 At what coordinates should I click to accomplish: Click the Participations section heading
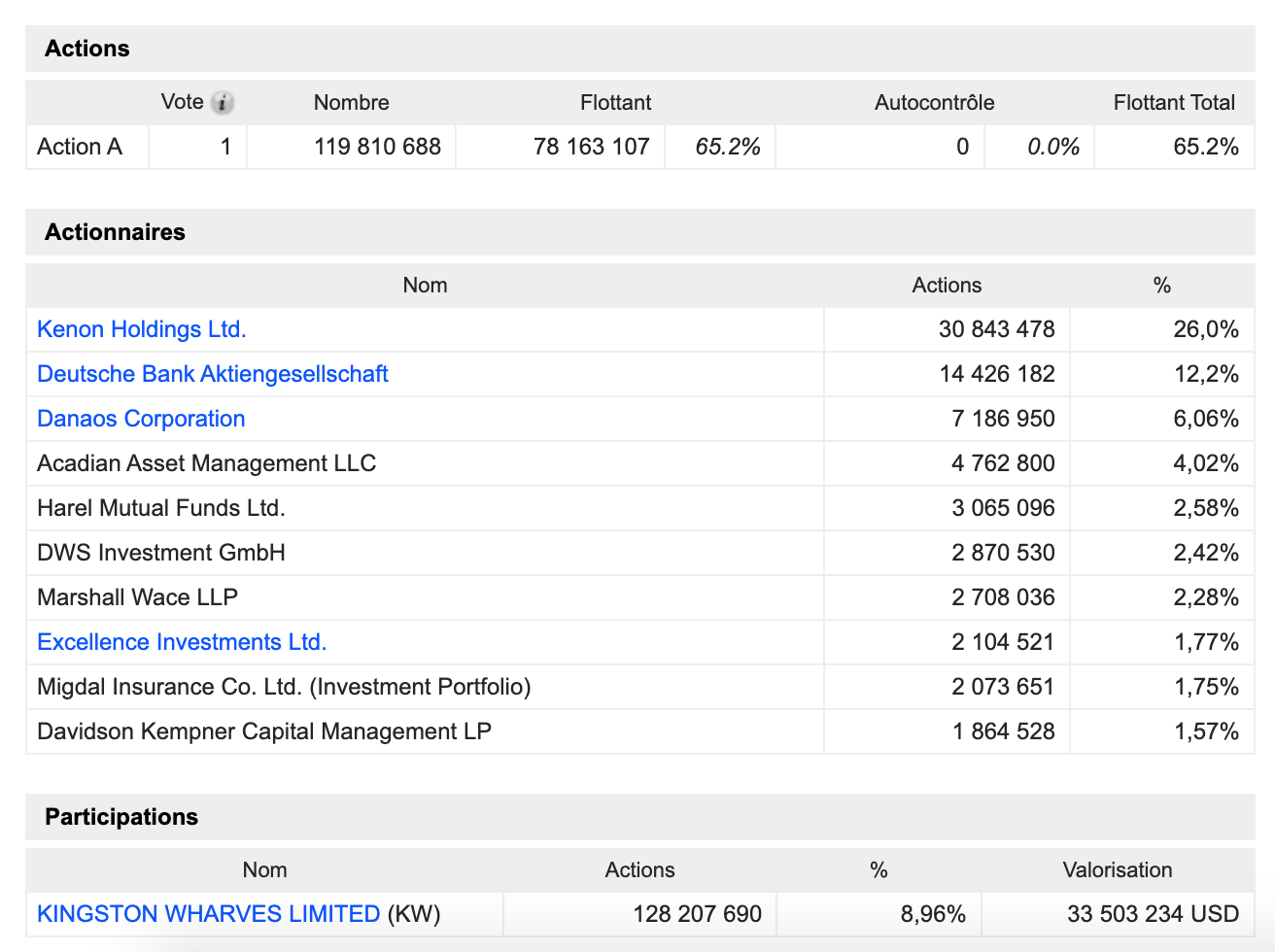coord(121,817)
